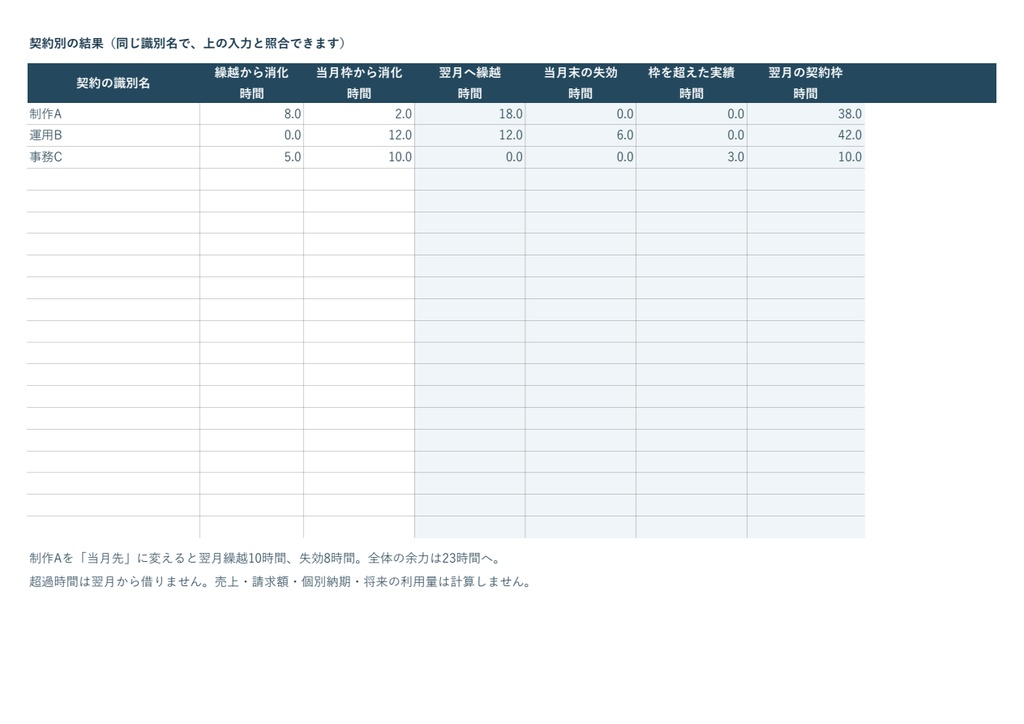Select 運用B's 12.0 in the 当月枠から消化 column
The height and width of the screenshot is (724, 1024).
[359, 135]
